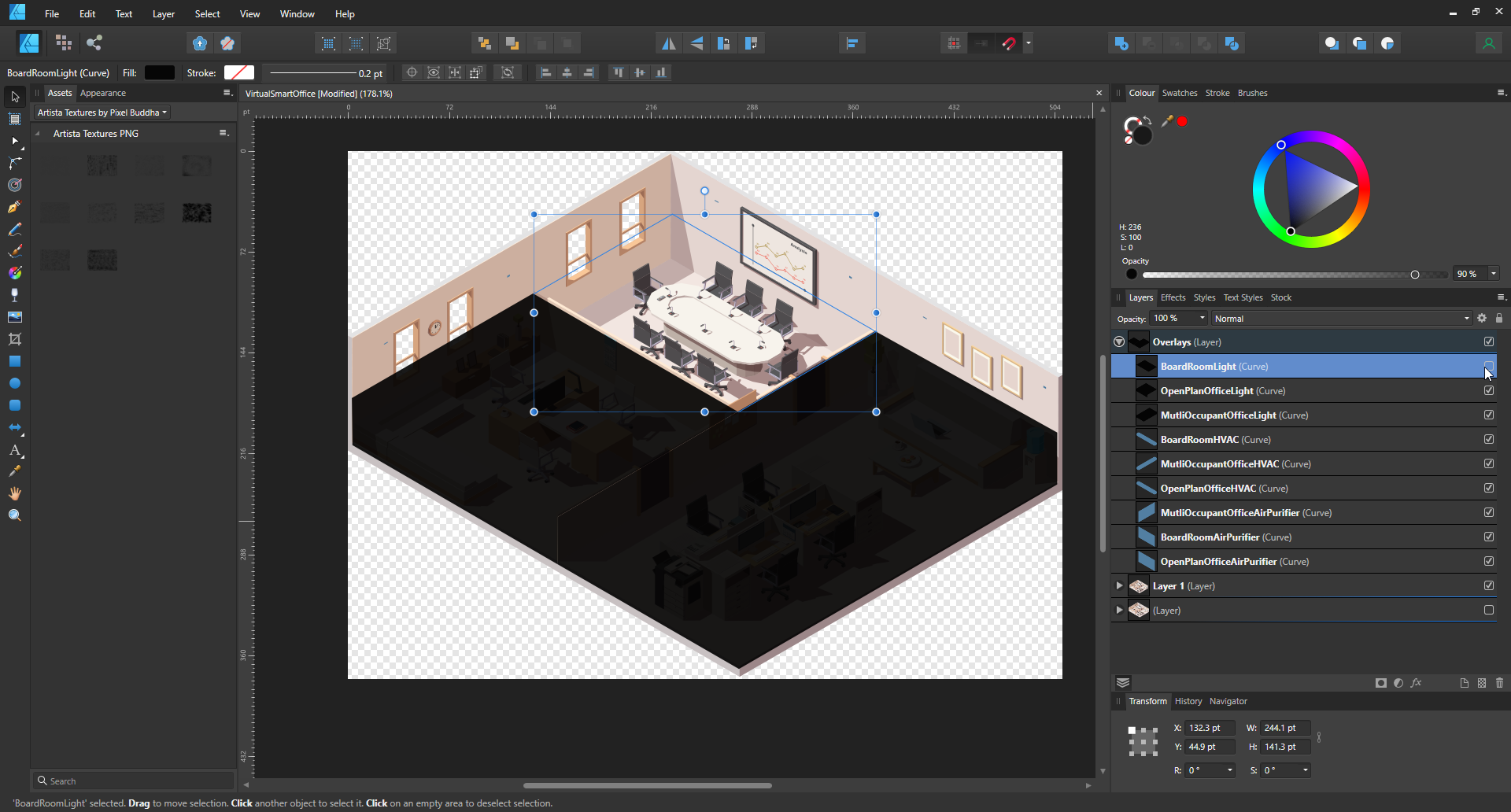Select the Artistic Text tool
This screenshot has height=812, width=1511.
(15, 450)
